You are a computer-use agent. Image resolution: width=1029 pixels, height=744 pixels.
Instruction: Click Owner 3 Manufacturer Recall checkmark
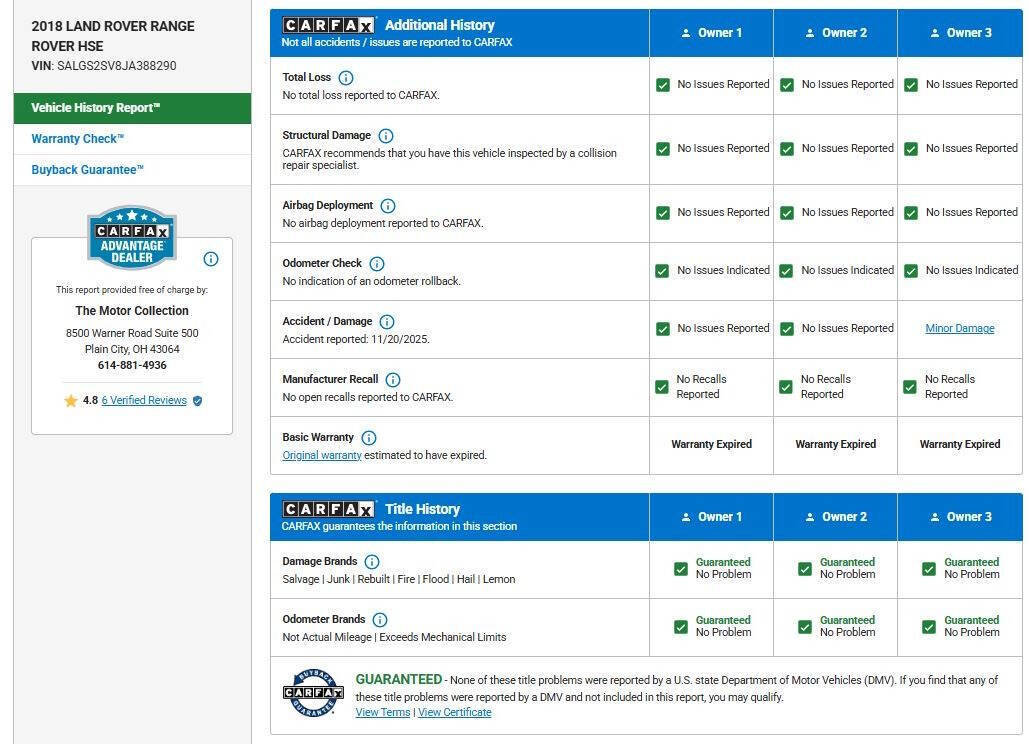click(910, 387)
